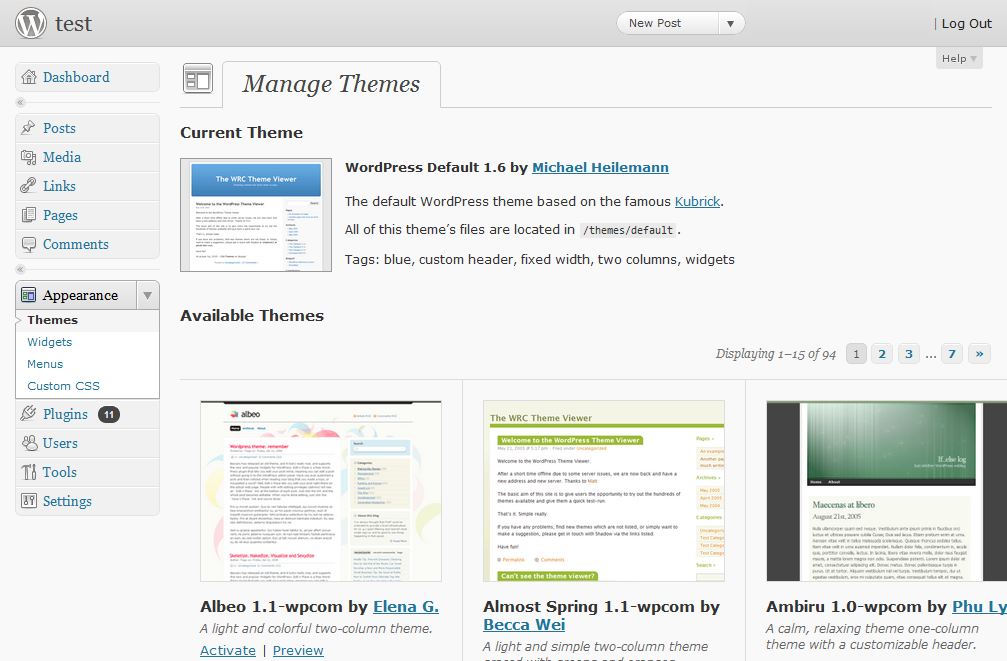Open Menus in Appearance submenu

[45, 364]
